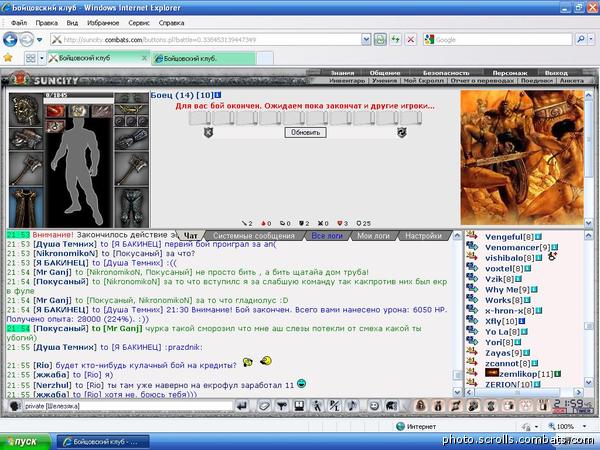Click username Why Me[9] in user list

click(507, 290)
